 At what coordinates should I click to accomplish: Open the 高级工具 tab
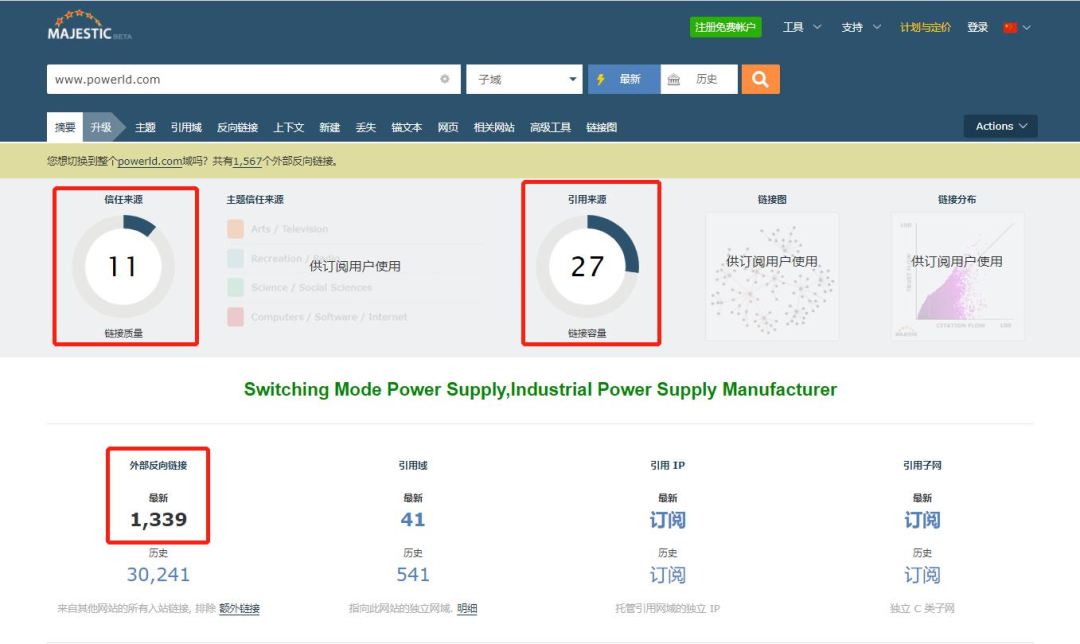click(x=550, y=127)
